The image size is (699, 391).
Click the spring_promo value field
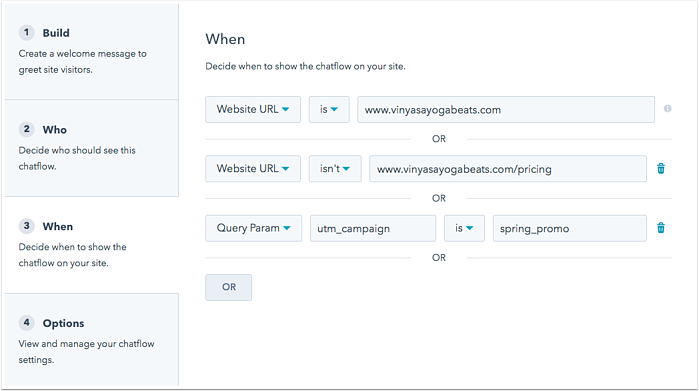pos(570,228)
